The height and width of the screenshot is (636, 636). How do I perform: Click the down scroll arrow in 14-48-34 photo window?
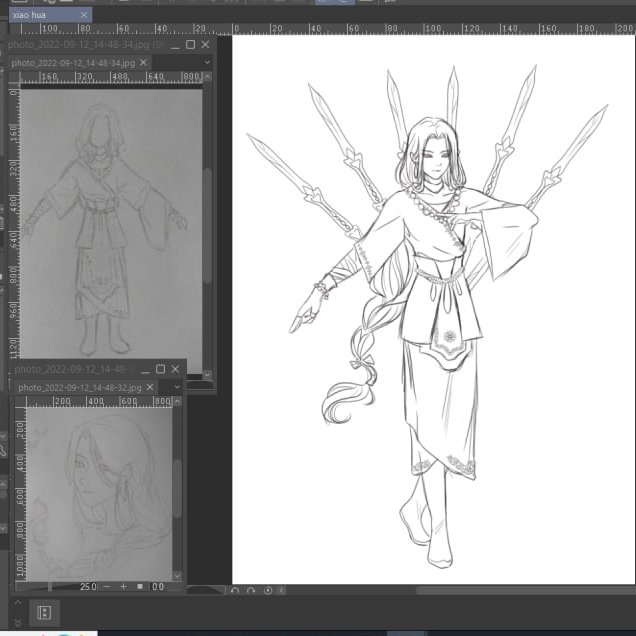pyautogui.click(x=207, y=374)
